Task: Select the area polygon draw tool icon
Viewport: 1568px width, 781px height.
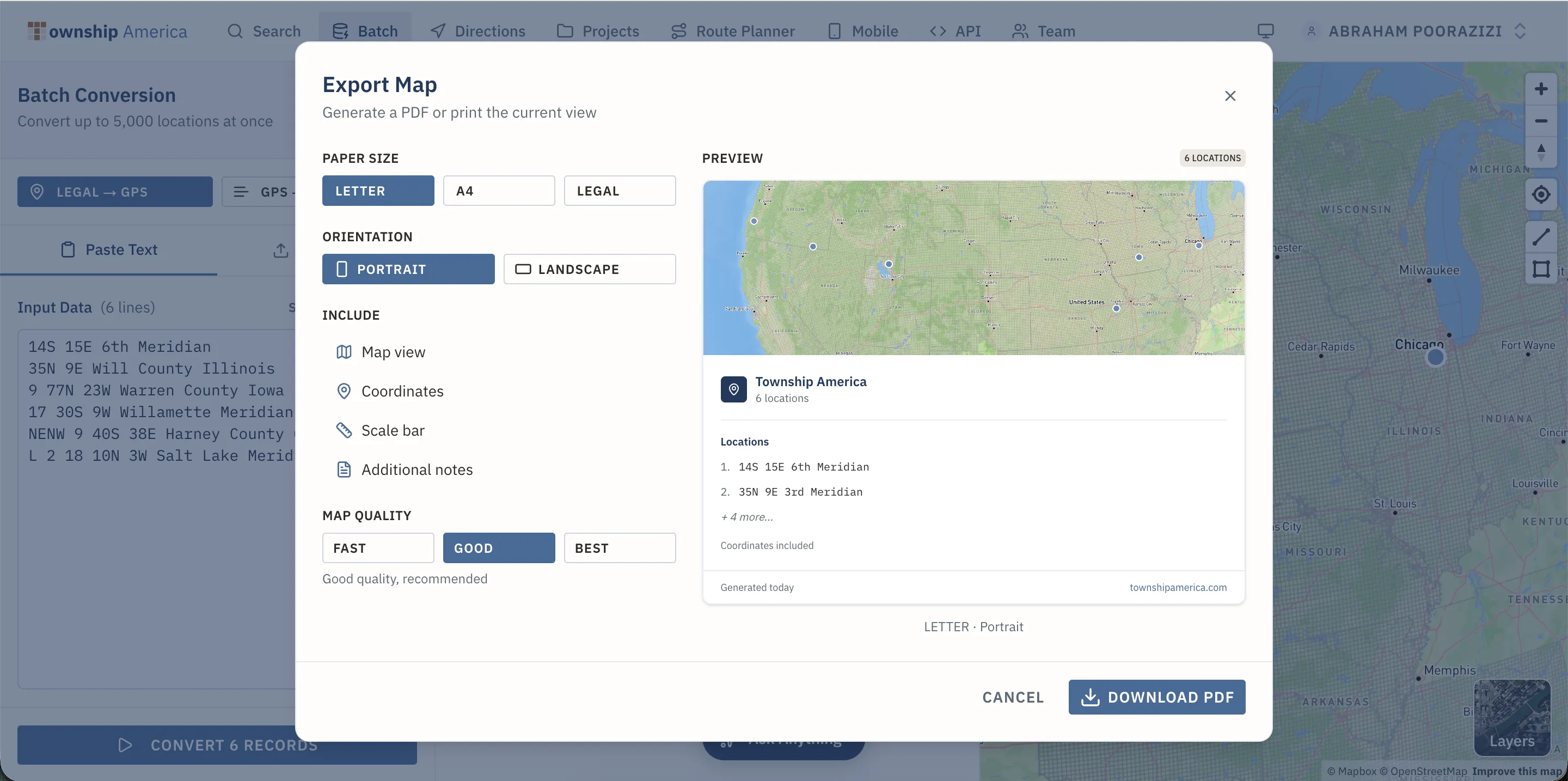Action: tap(1541, 269)
